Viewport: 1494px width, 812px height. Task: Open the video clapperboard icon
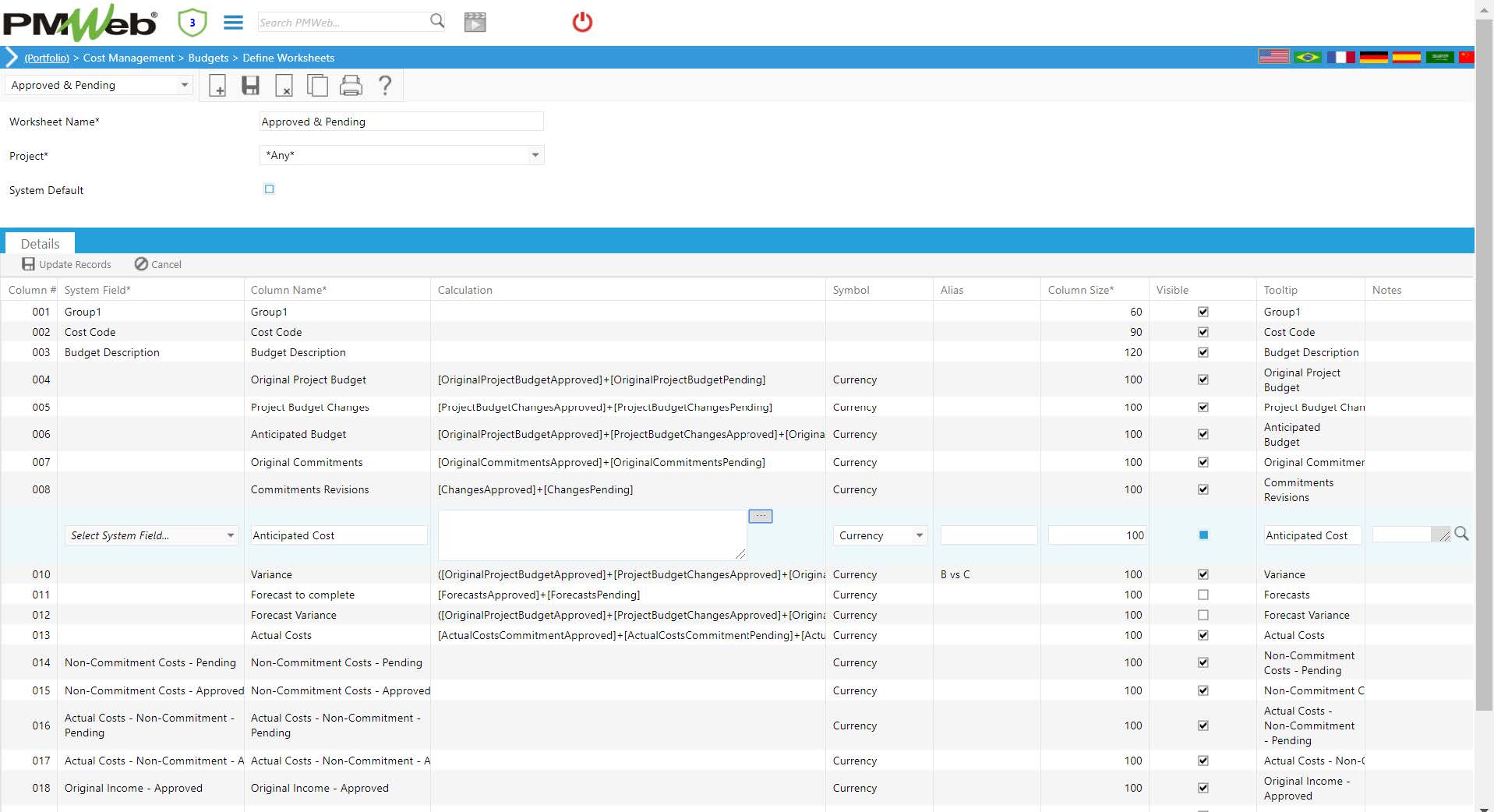click(475, 22)
